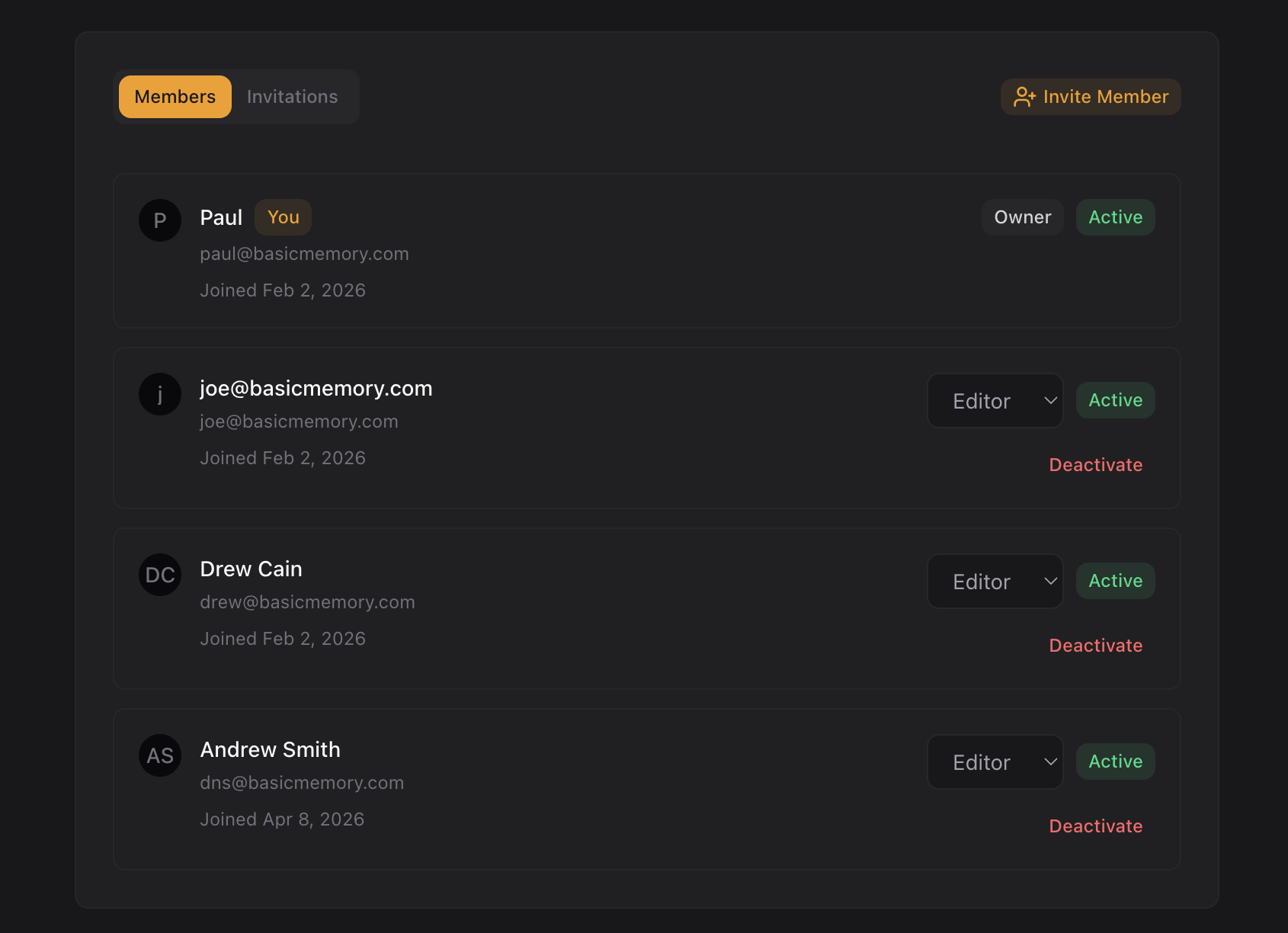Click the You badge next to Paul

pyautogui.click(x=284, y=217)
